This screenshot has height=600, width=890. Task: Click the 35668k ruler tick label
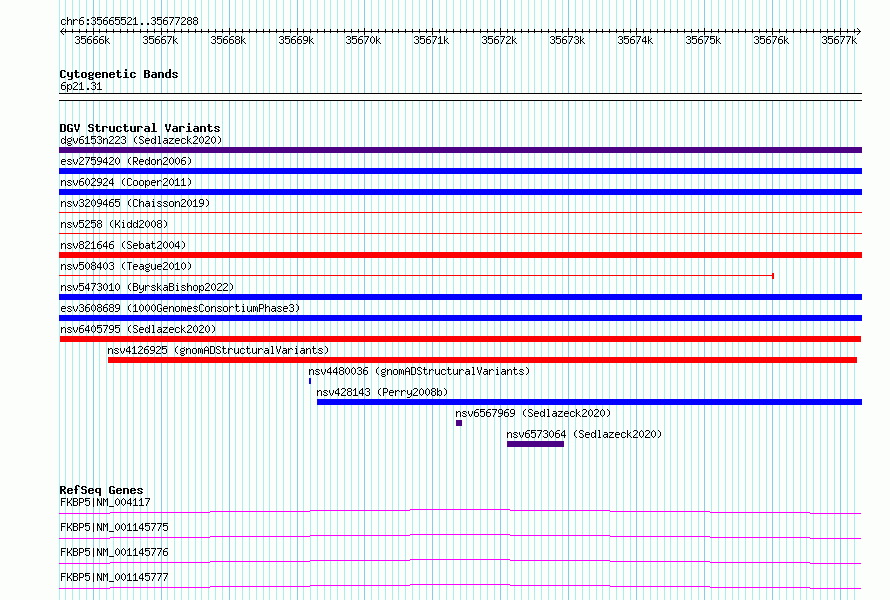(228, 40)
